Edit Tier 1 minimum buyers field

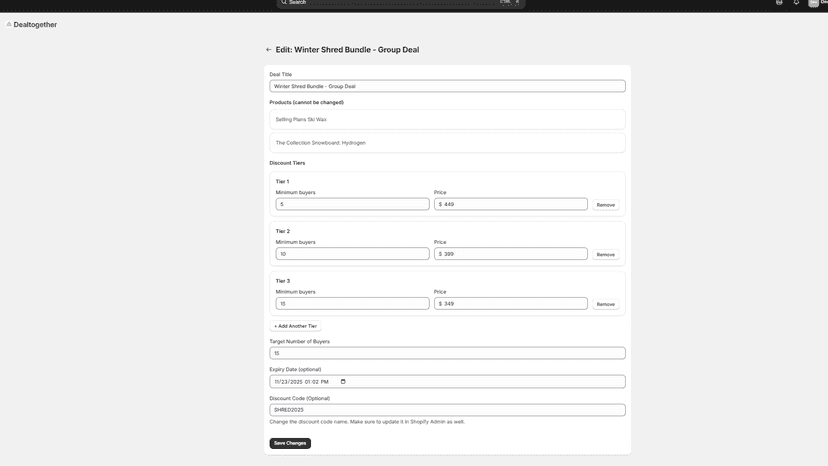(352, 204)
